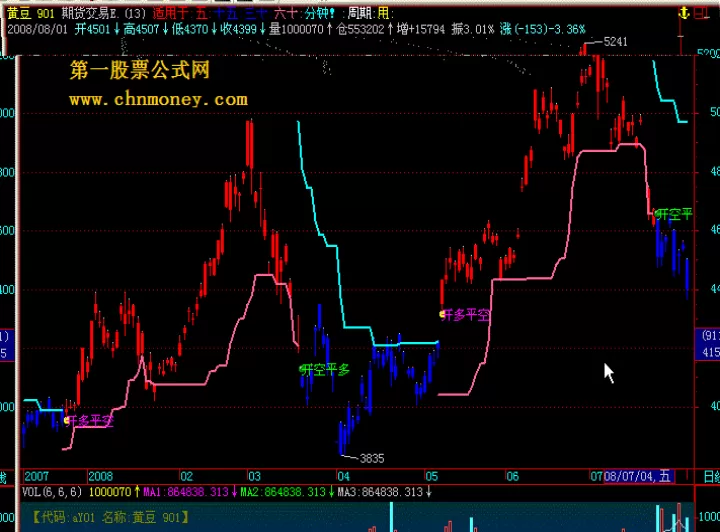The image size is (720, 532).
Task: Select the '2008' timeline label
Action: (x=101, y=476)
